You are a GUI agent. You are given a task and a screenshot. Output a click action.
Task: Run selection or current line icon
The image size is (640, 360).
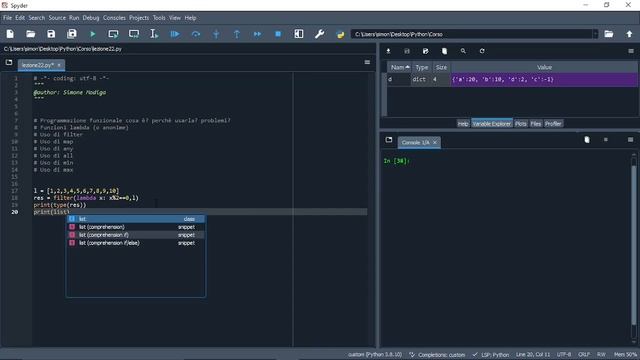coord(154,34)
